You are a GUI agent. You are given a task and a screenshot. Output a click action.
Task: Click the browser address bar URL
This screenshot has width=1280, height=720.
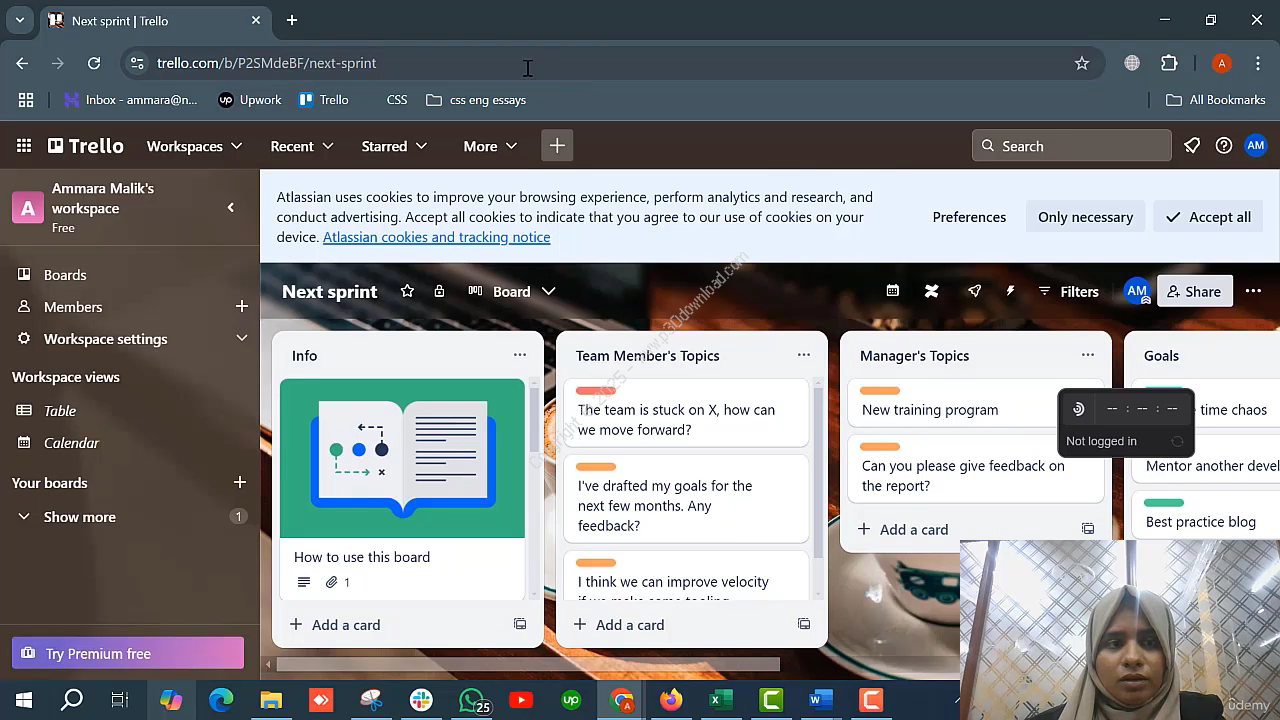(x=266, y=63)
